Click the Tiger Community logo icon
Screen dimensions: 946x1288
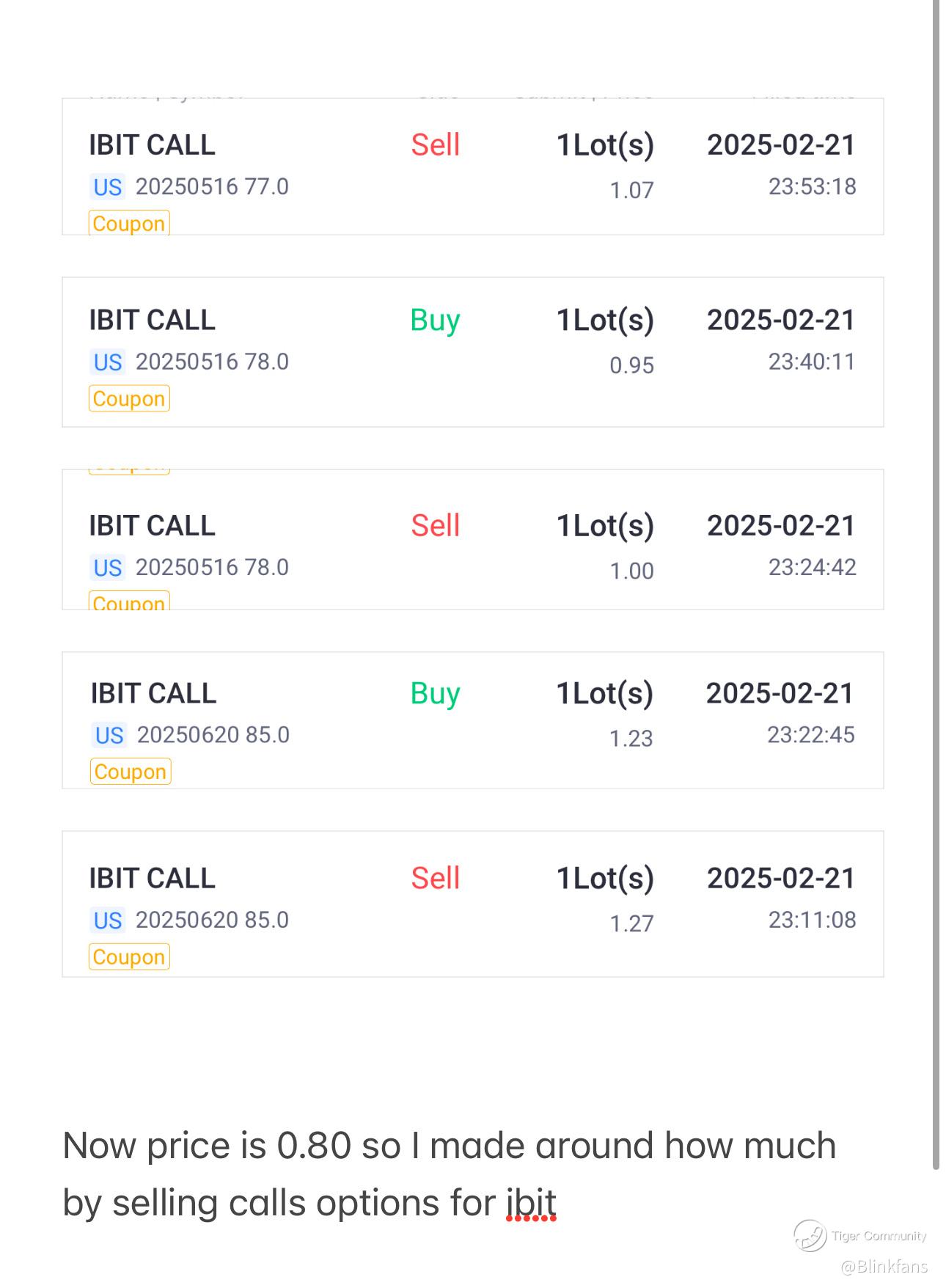tap(810, 1235)
